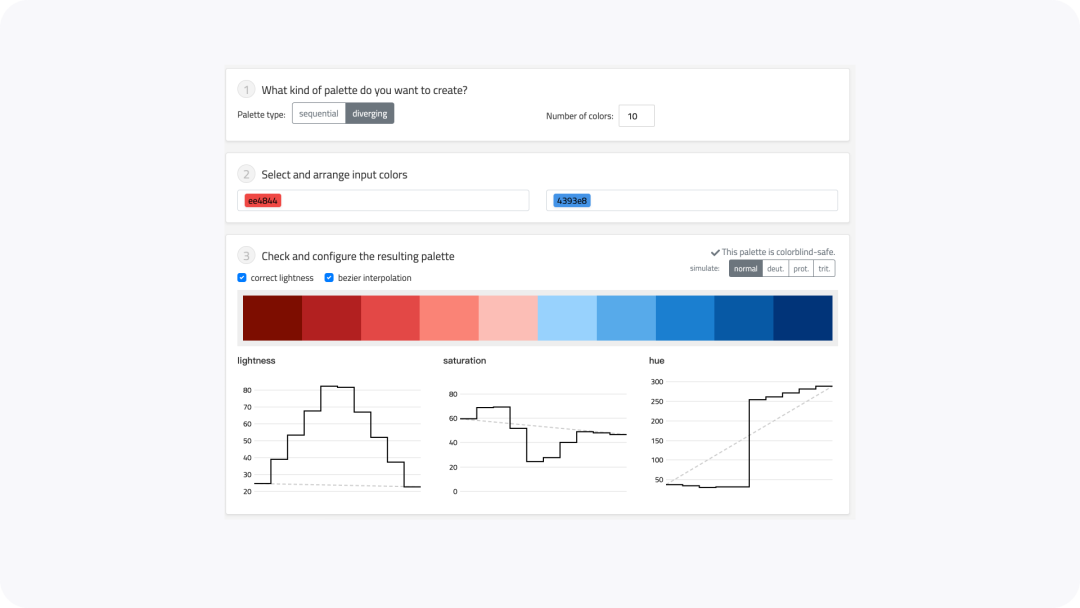This screenshot has width=1080, height=608.
Task: Click the step 3 circle number icon
Action: click(246, 255)
